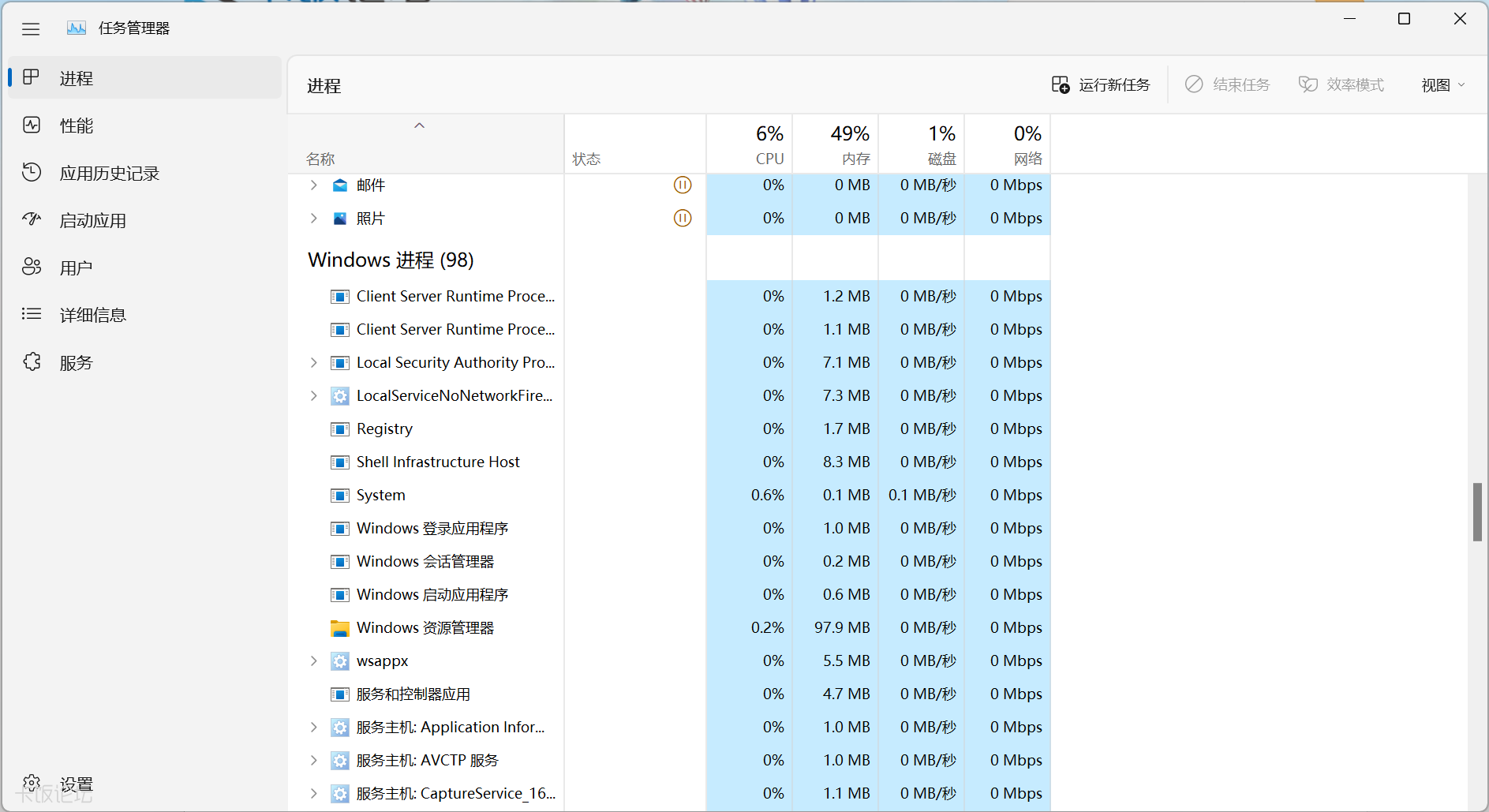Click Windows 资源管理器 folder icon
Screen dimensions: 1489x812
340,628
